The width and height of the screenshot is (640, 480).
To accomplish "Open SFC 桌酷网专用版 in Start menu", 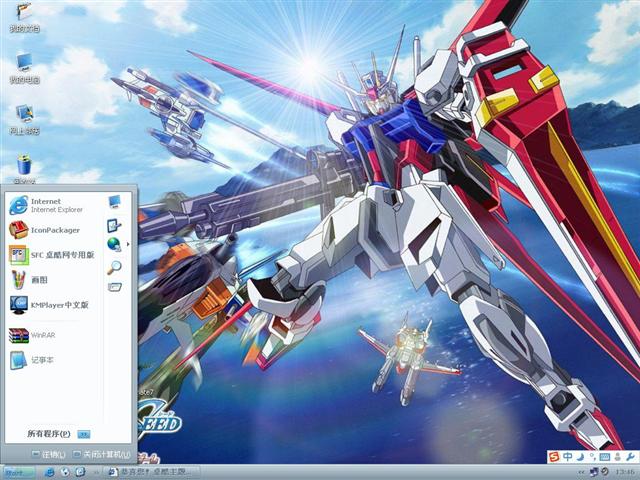I will (51, 255).
